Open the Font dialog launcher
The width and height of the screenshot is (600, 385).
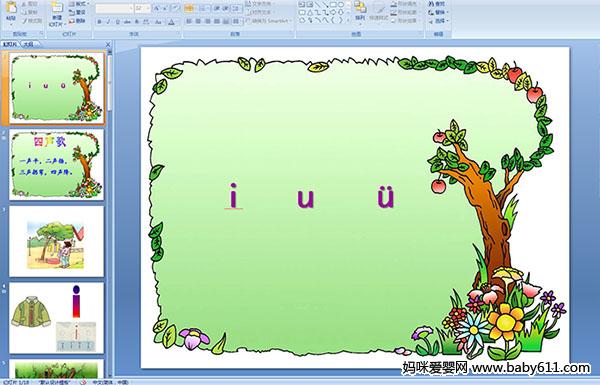(x=178, y=34)
